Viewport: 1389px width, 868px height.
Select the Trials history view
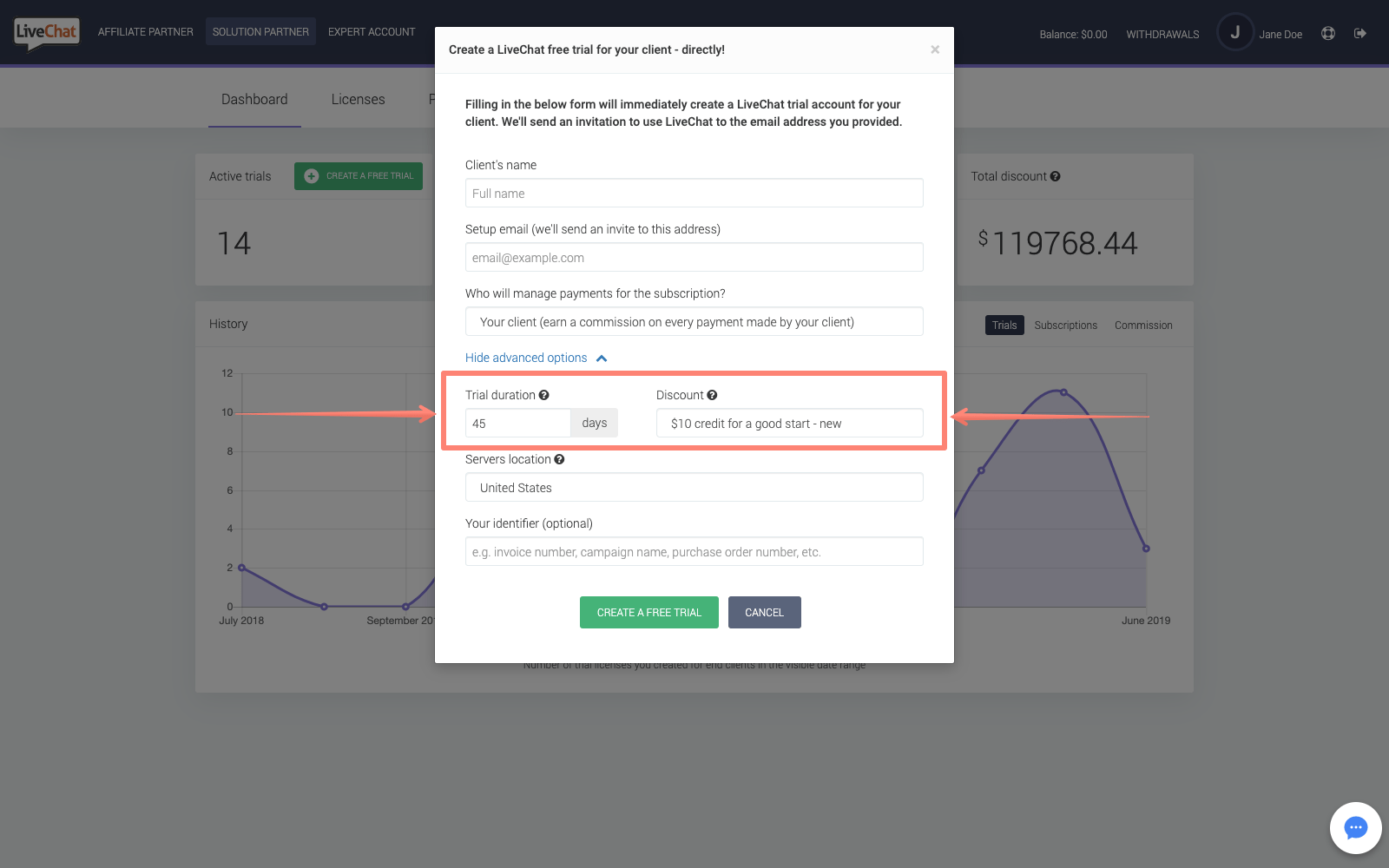(x=1004, y=325)
